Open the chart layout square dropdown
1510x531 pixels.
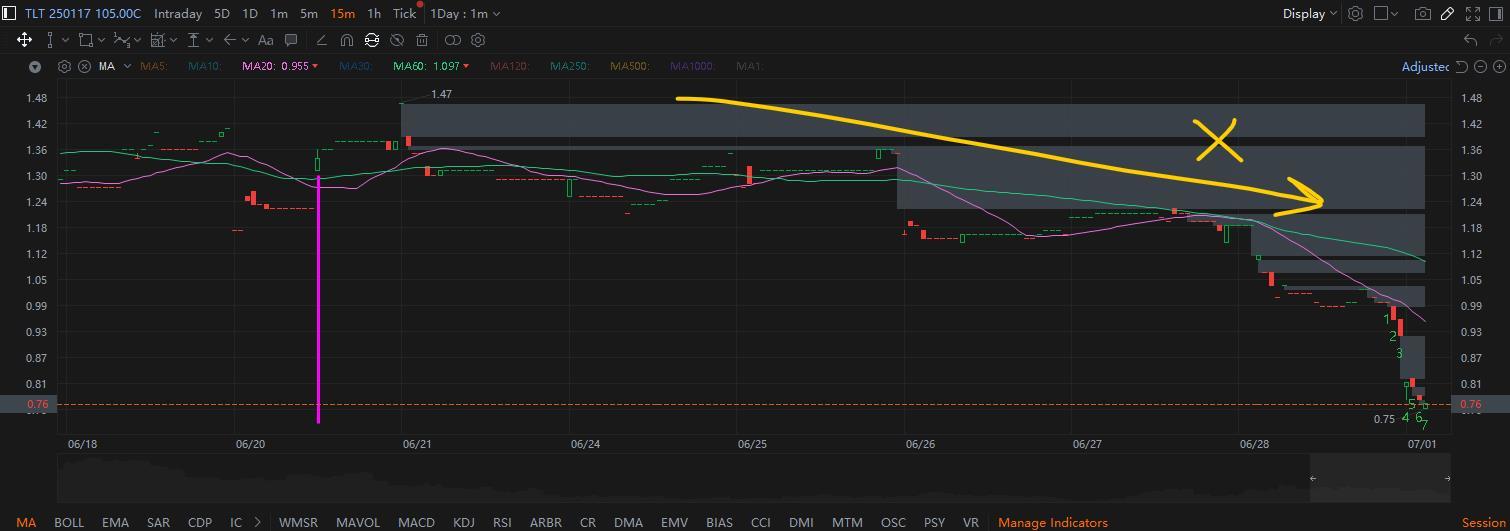[x=1386, y=14]
